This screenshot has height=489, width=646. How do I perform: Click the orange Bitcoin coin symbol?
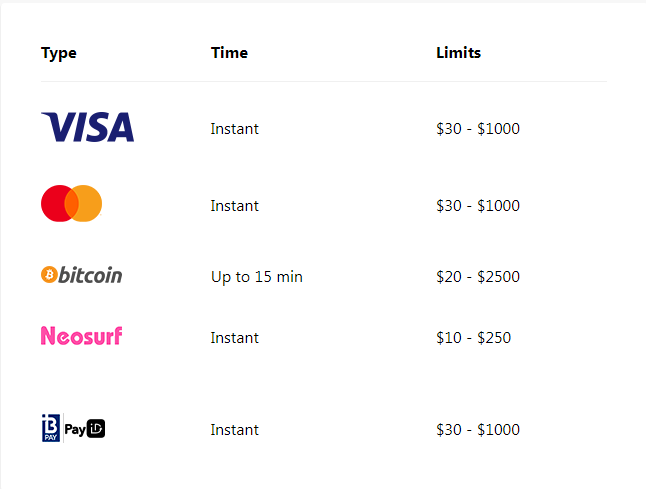(x=49, y=274)
